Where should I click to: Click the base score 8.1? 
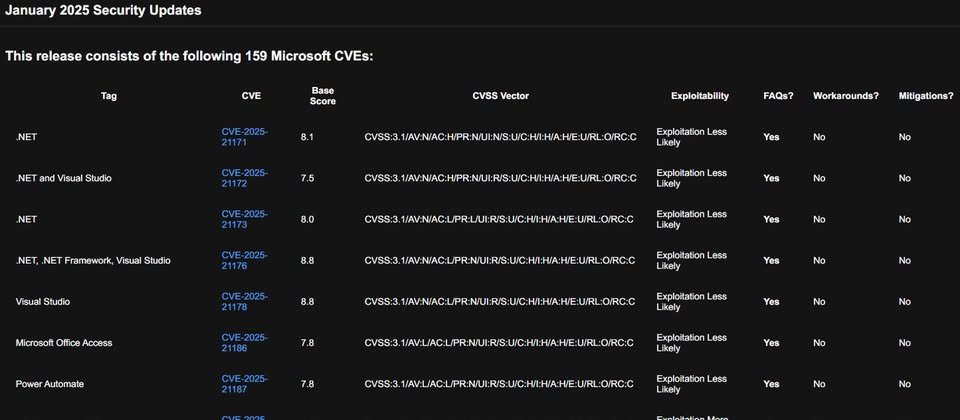(307, 137)
